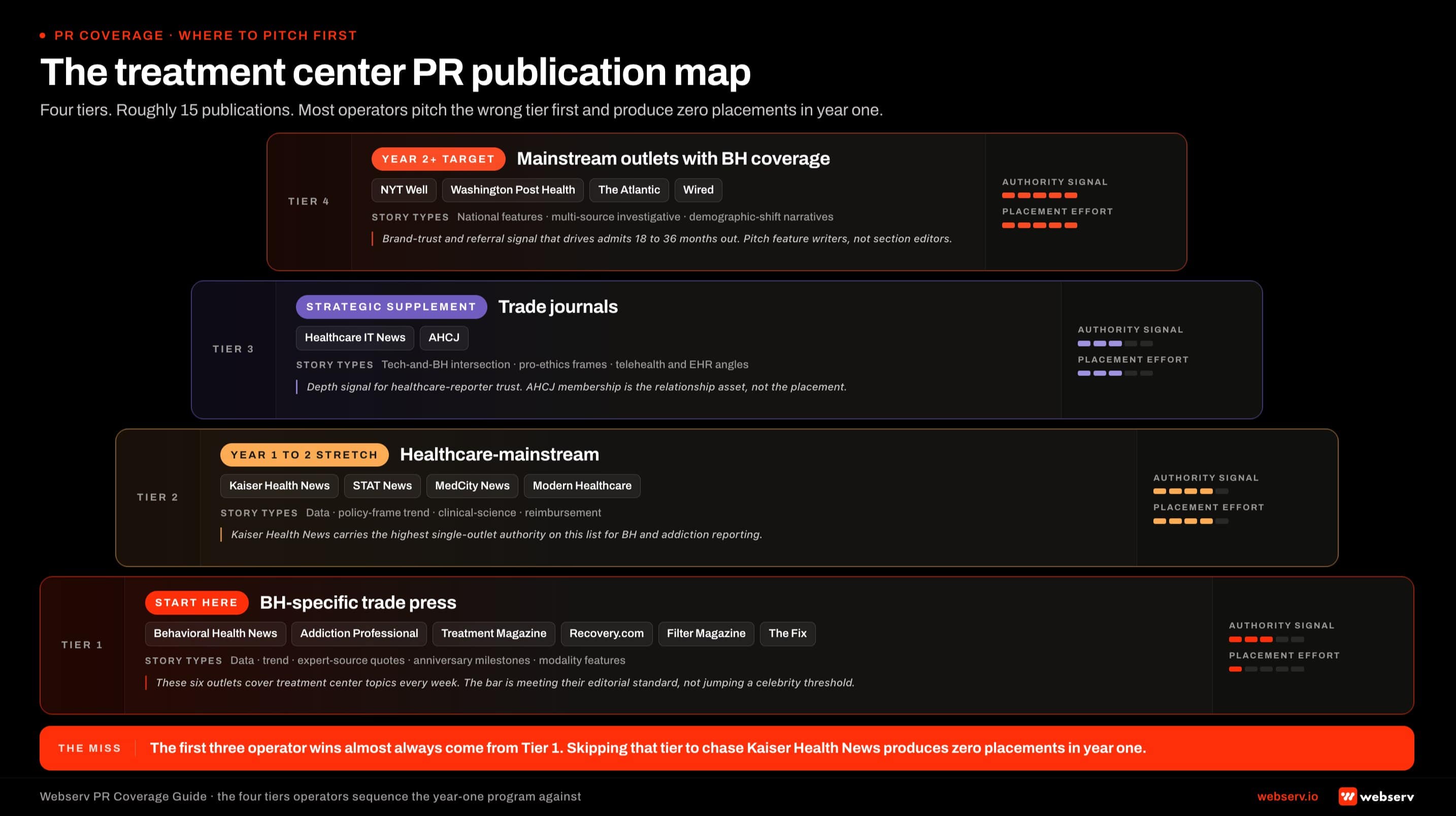
Task: Select the Healthcare IT News chip
Action: tap(355, 337)
